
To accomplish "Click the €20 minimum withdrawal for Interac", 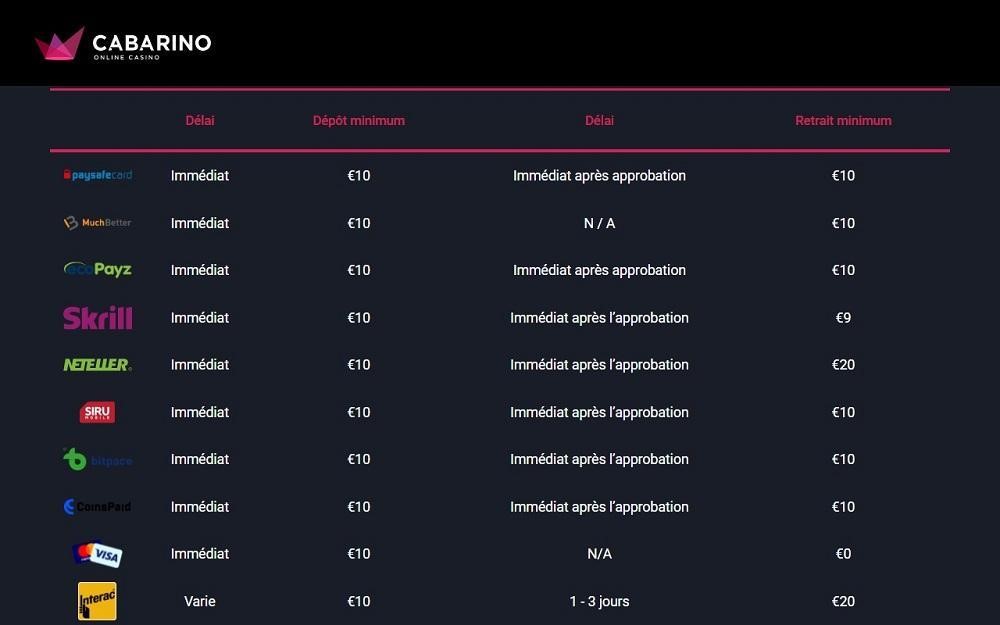I will coord(843,601).
